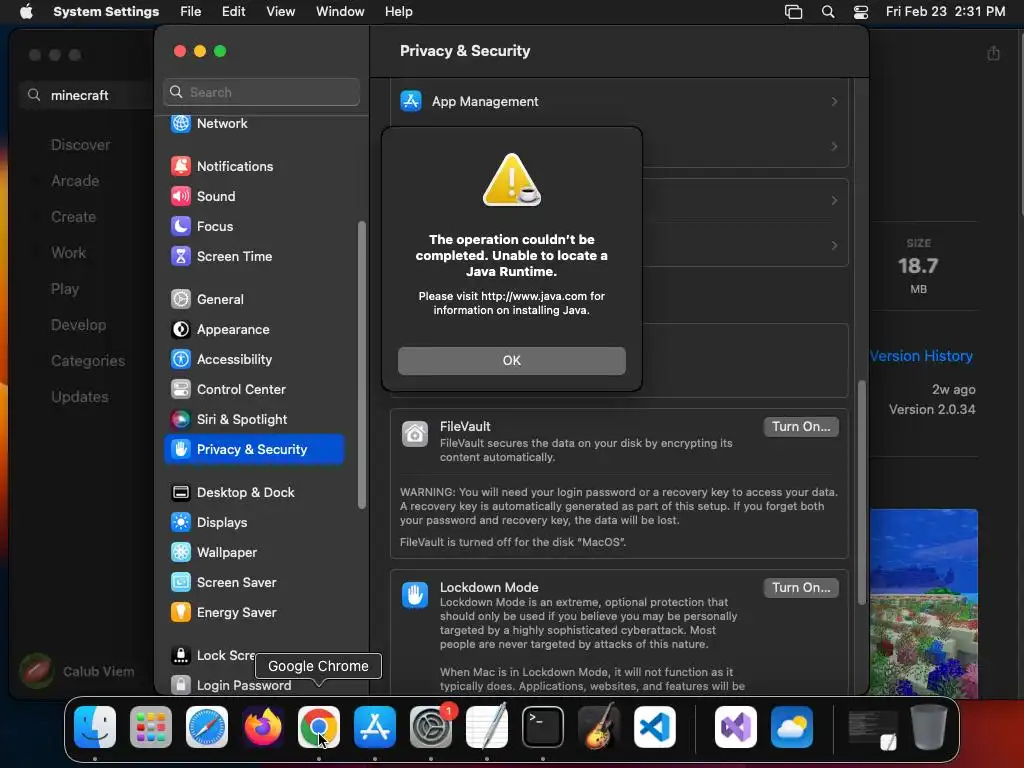The height and width of the screenshot is (768, 1024).
Task: Click the menu bar date and time
Action: point(945,12)
